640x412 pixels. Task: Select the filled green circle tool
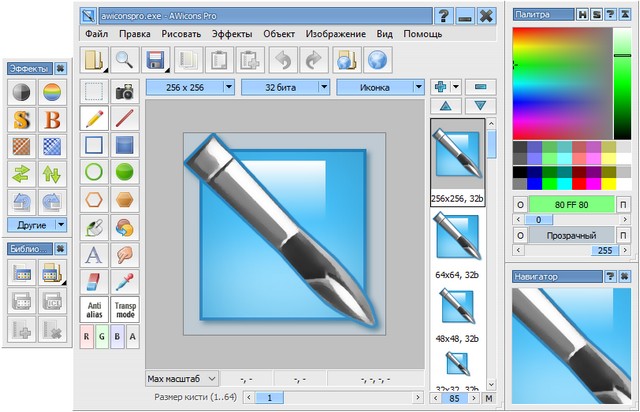point(125,173)
